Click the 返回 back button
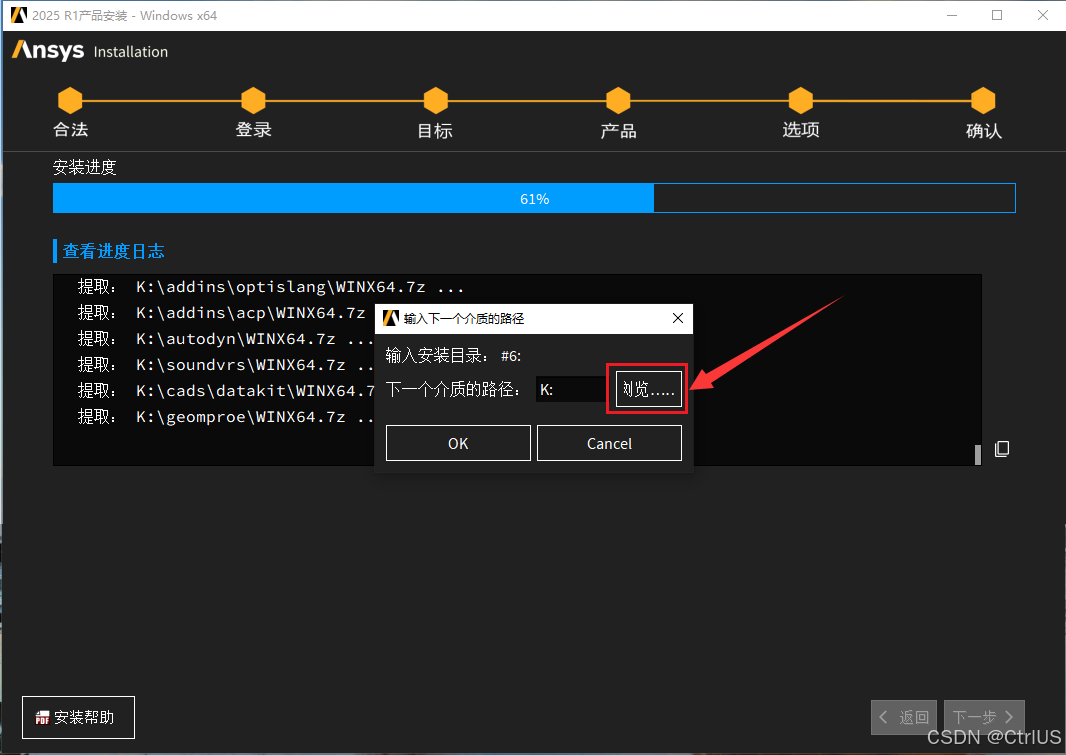 [x=904, y=717]
